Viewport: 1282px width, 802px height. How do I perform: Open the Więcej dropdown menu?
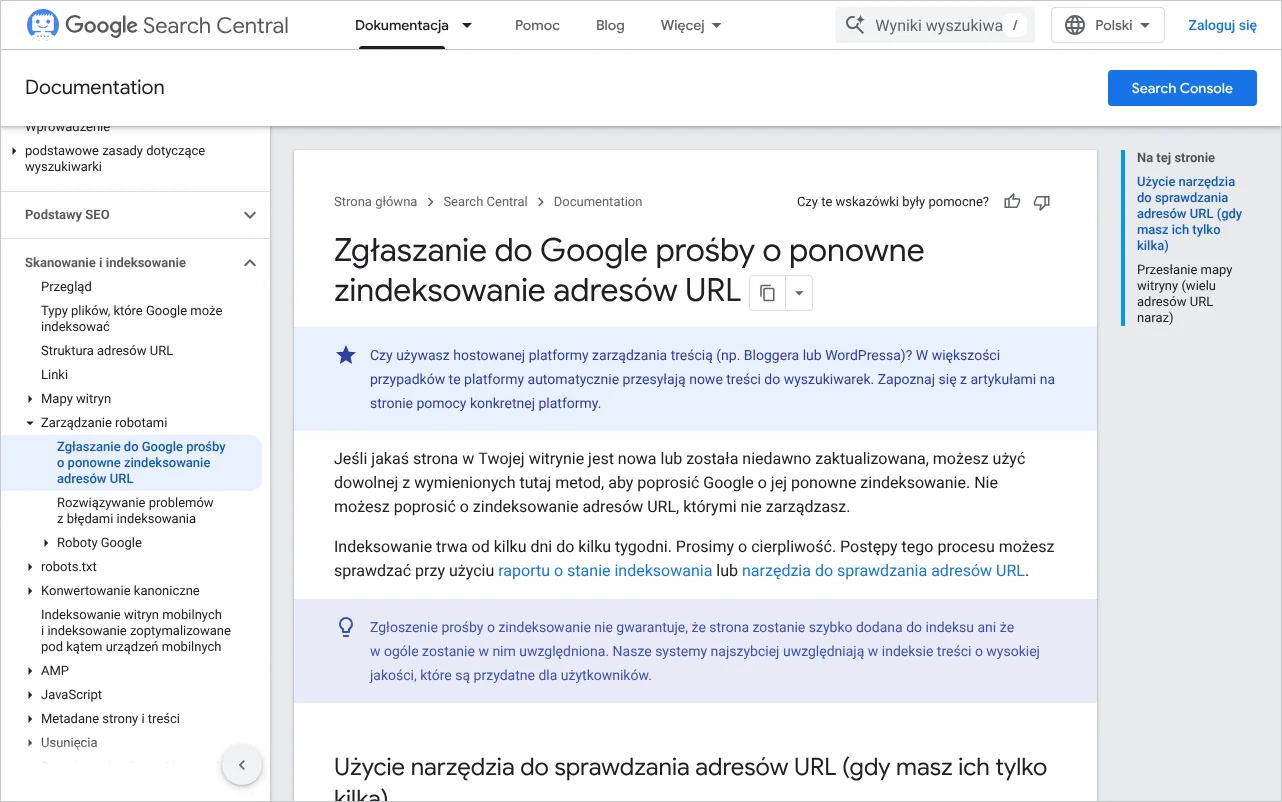click(691, 25)
